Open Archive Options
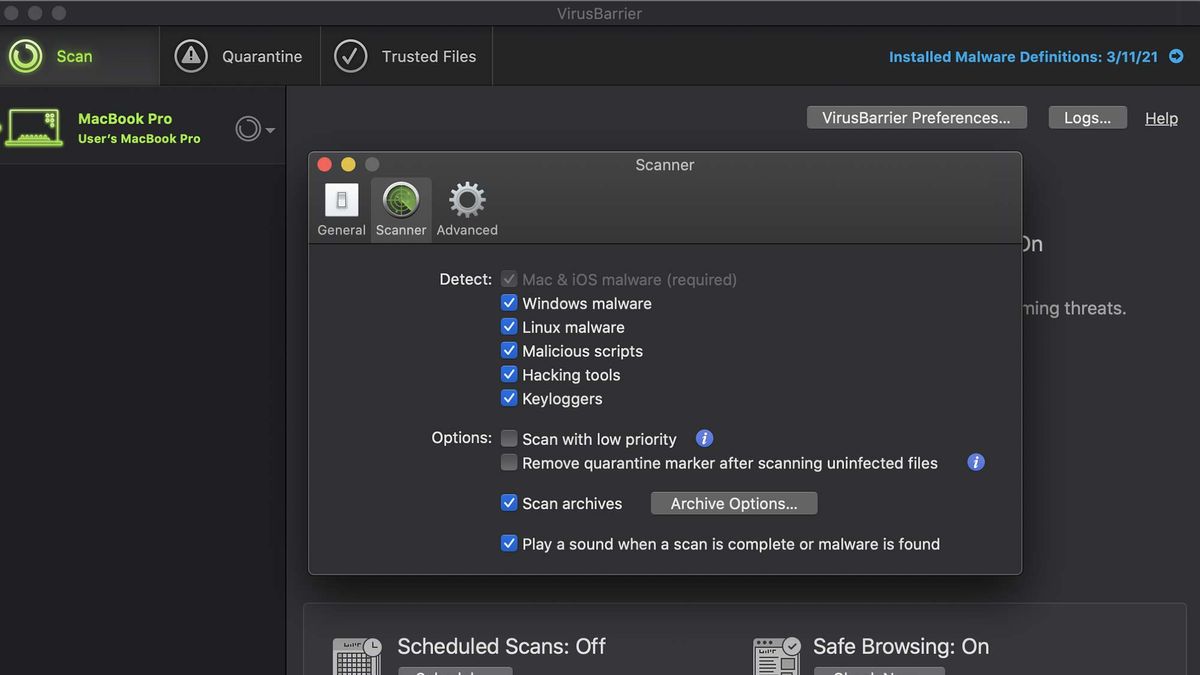The width and height of the screenshot is (1200, 675). click(733, 502)
